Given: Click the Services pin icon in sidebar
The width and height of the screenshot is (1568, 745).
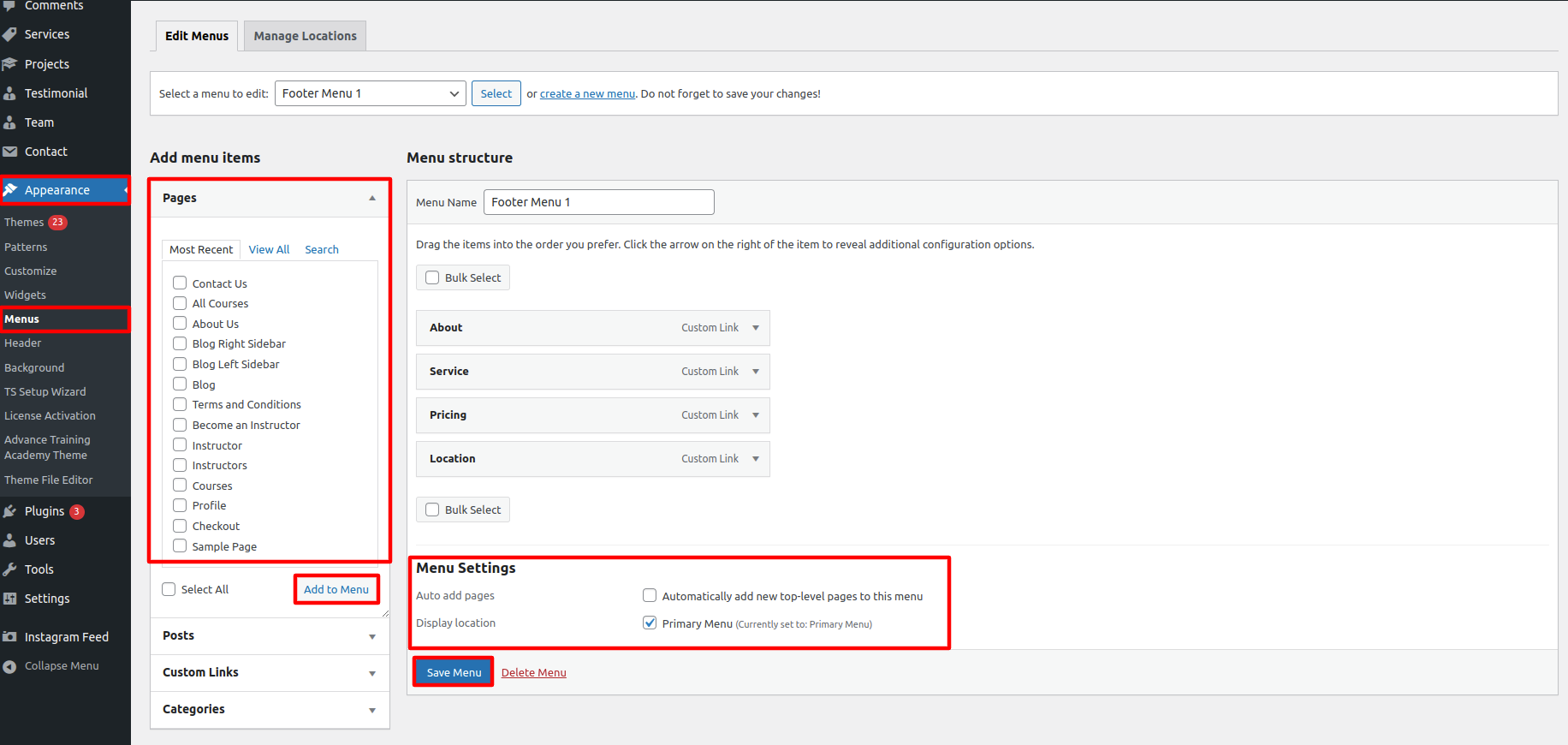Looking at the screenshot, I should point(10,34).
